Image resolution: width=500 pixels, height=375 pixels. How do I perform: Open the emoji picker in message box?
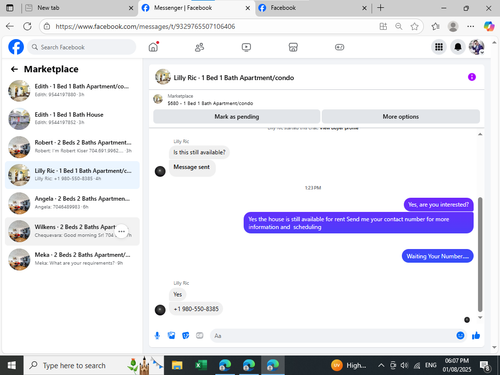(x=460, y=335)
